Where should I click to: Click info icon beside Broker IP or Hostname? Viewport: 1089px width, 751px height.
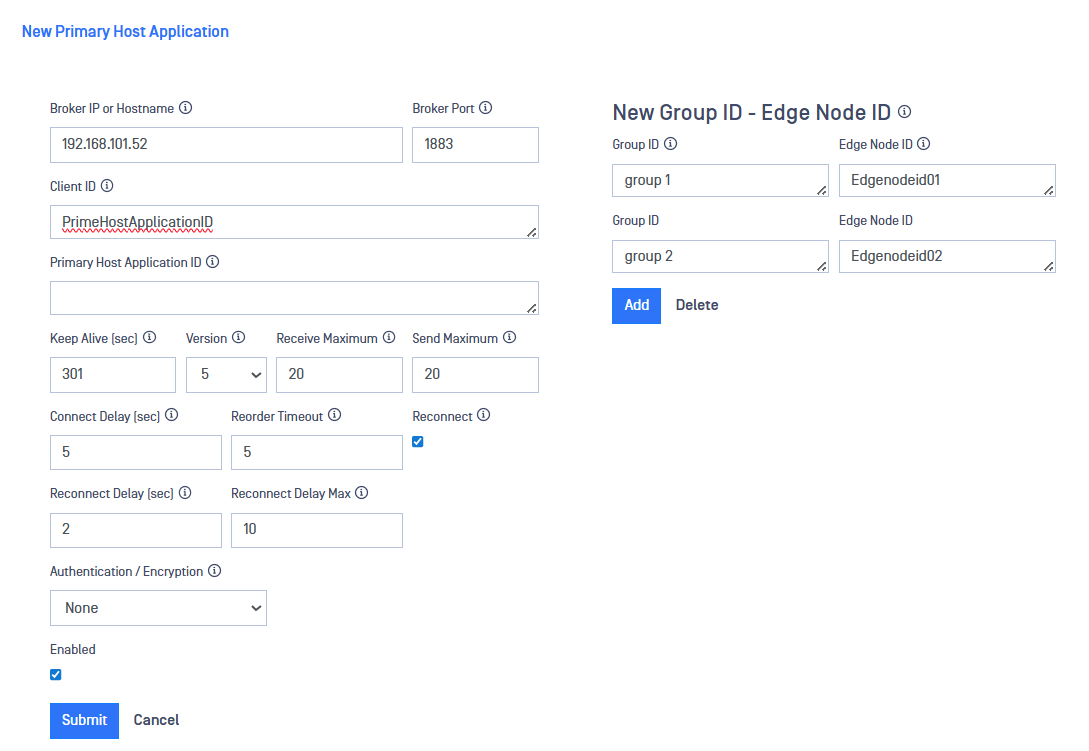point(185,108)
